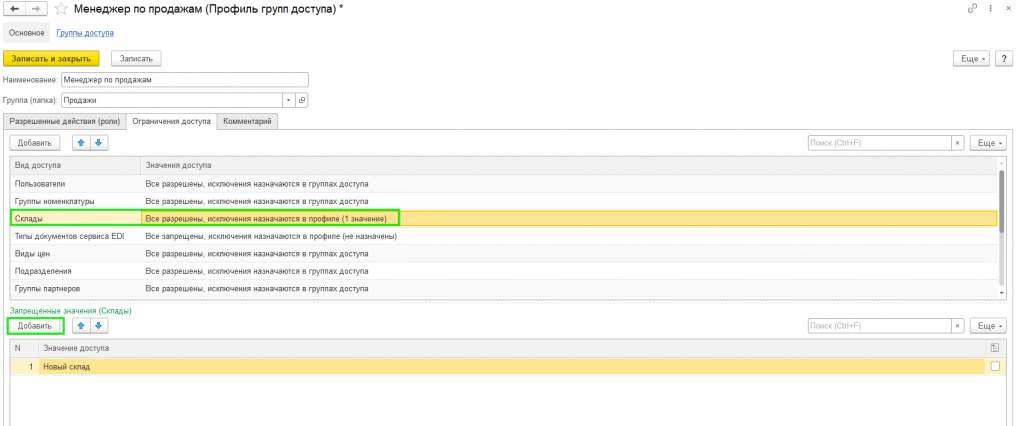Image resolution: width=1024 pixels, height=426 pixels.
Task: Click the forward navigation arrow
Action: [x=37, y=8]
